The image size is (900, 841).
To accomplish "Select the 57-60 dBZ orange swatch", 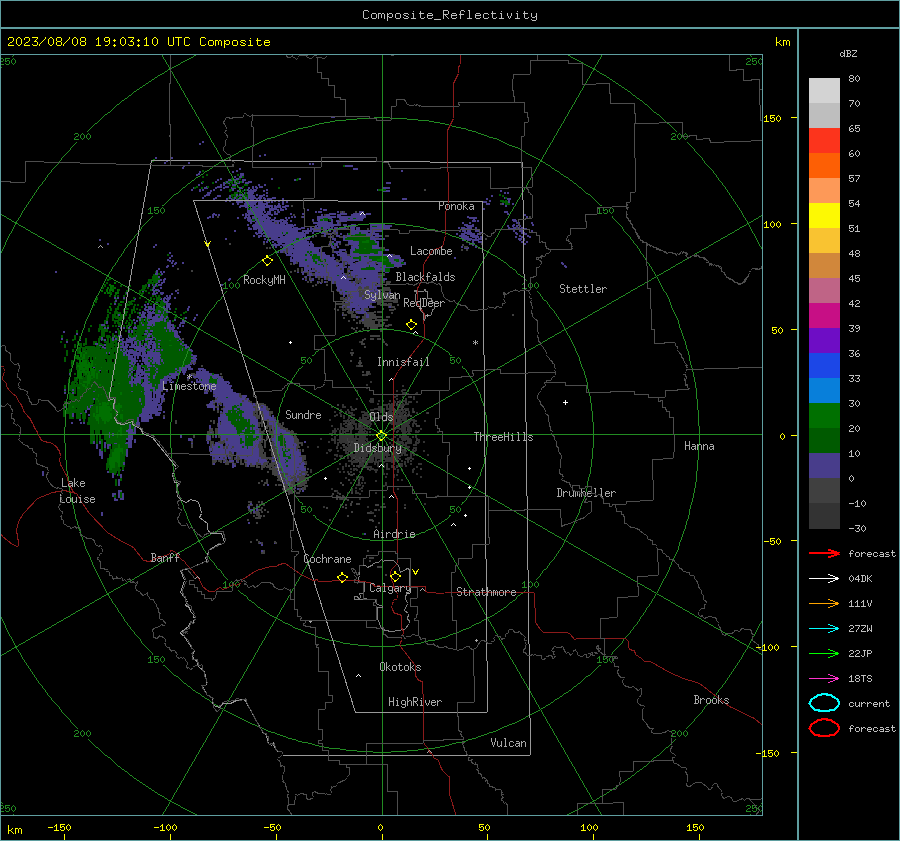I will 824,166.
